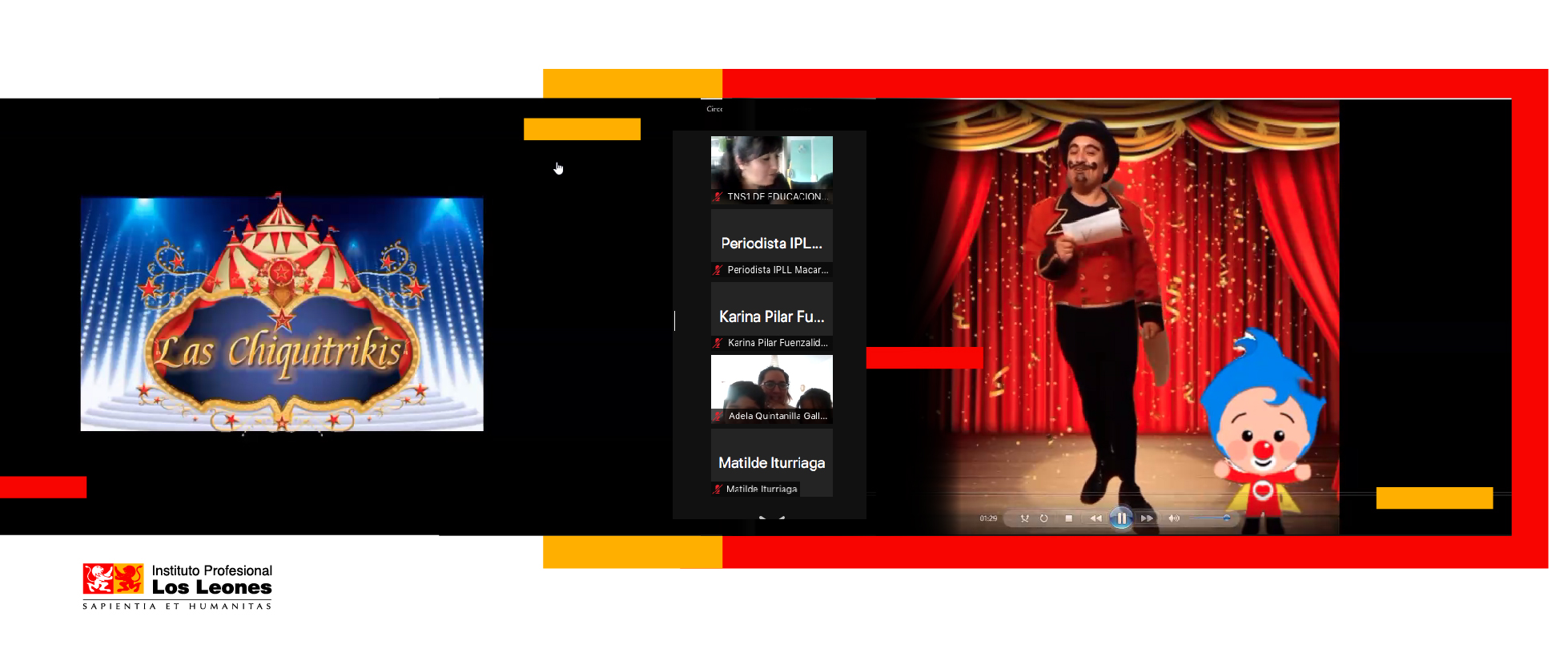Click muted mic icon for Periodista IPLL Macar
The image size is (1568, 649).
tap(718, 270)
